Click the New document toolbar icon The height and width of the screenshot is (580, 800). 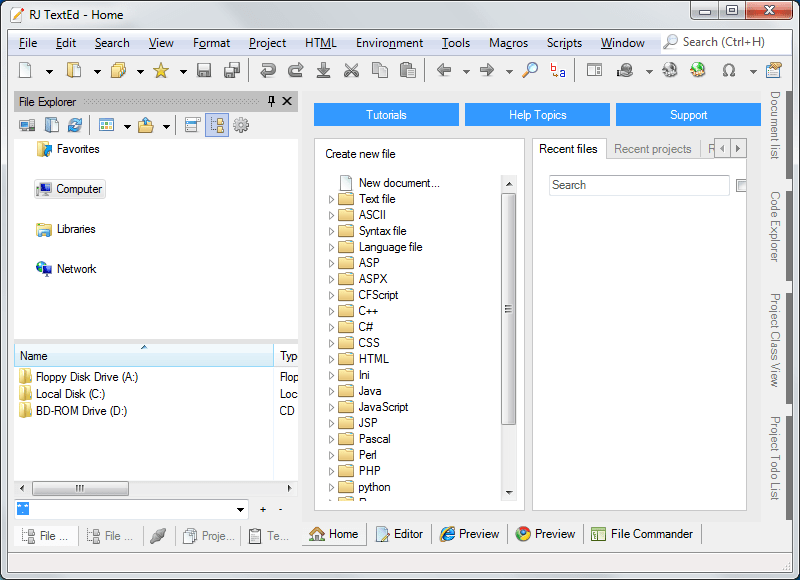coord(26,70)
